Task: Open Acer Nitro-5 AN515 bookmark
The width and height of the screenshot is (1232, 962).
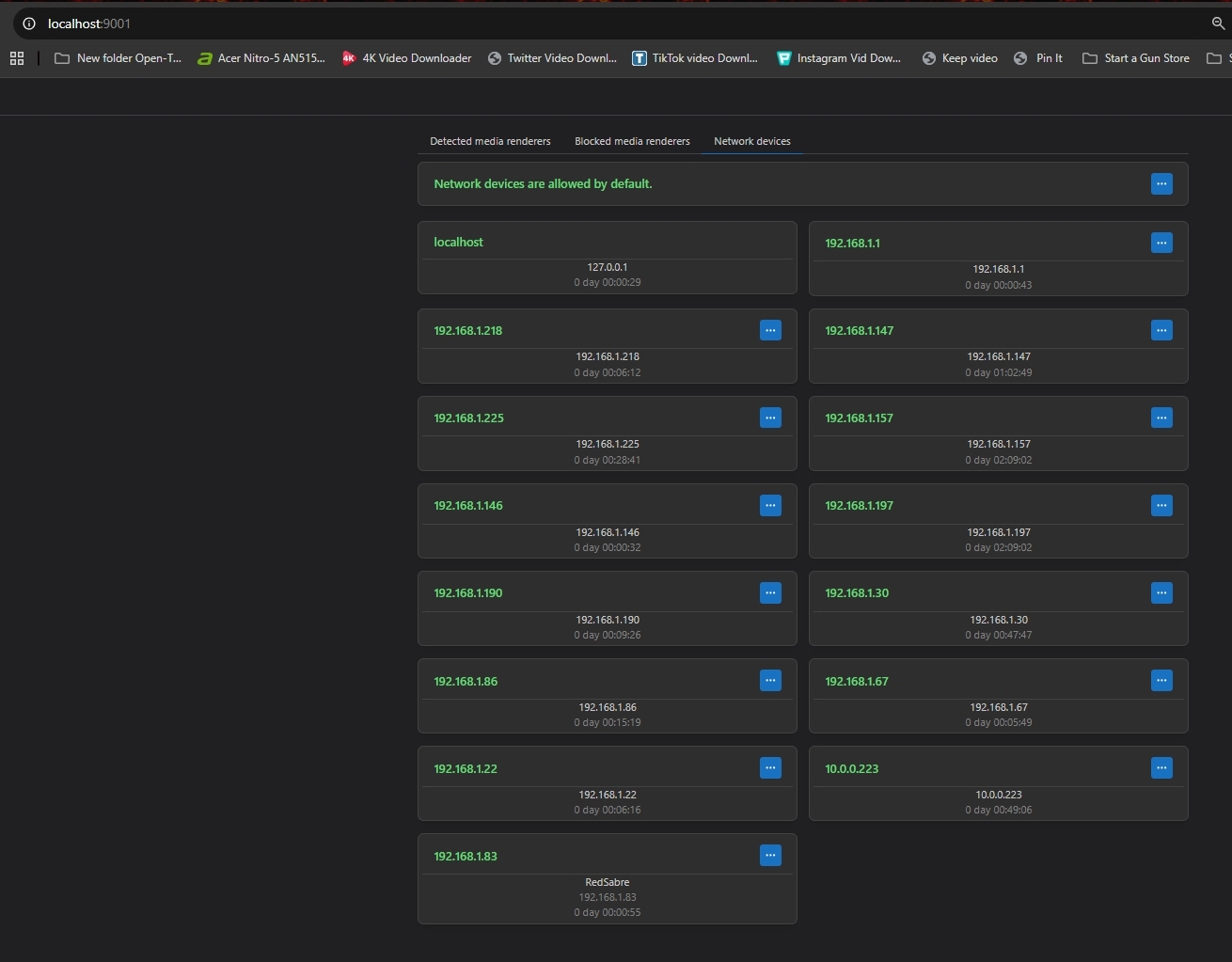Action: [x=261, y=58]
